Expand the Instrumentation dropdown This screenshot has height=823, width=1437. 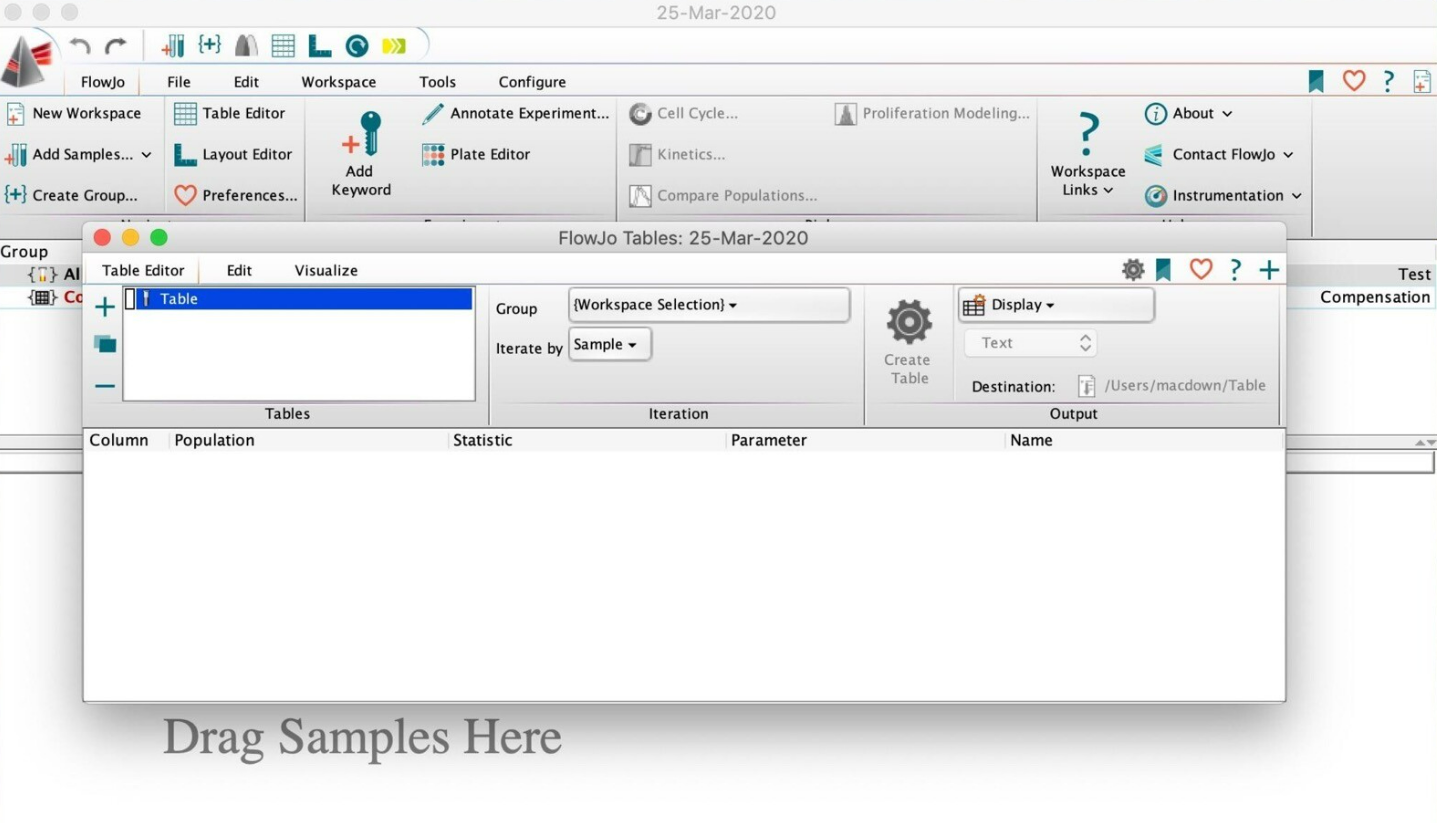[1223, 195]
